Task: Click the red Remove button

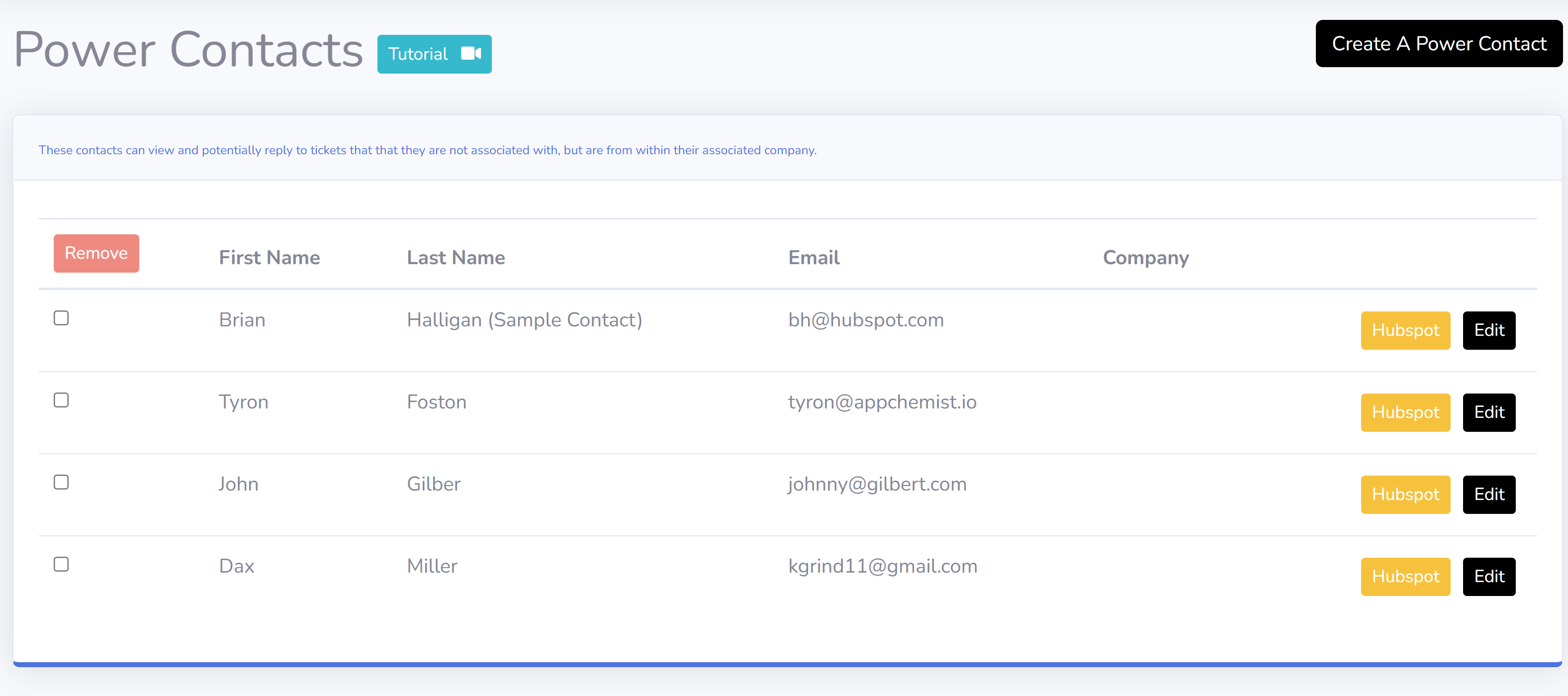Action: point(96,253)
